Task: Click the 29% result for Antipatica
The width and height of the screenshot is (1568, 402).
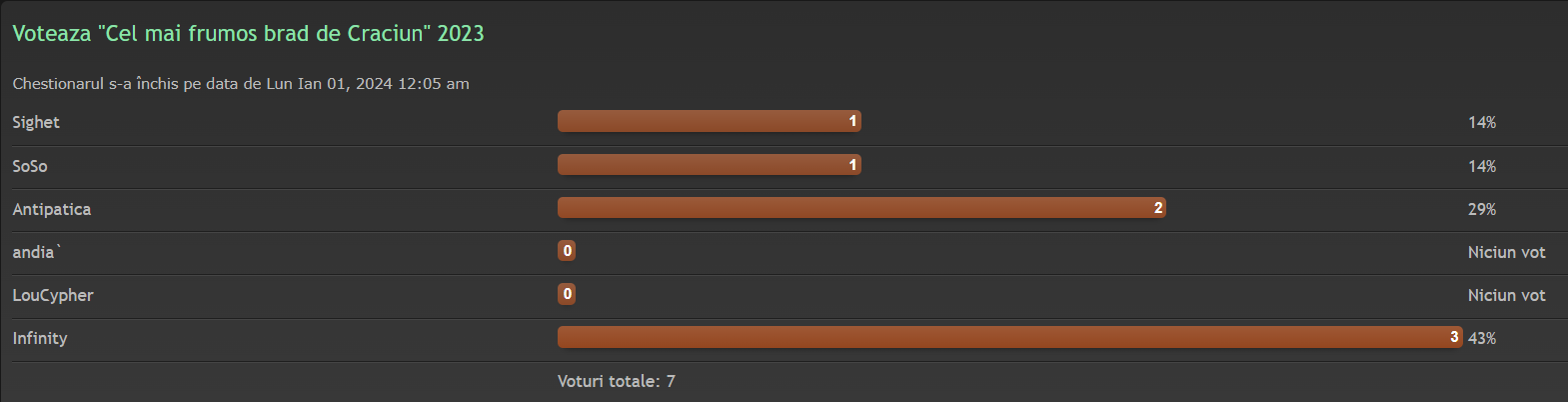Action: (x=1482, y=209)
